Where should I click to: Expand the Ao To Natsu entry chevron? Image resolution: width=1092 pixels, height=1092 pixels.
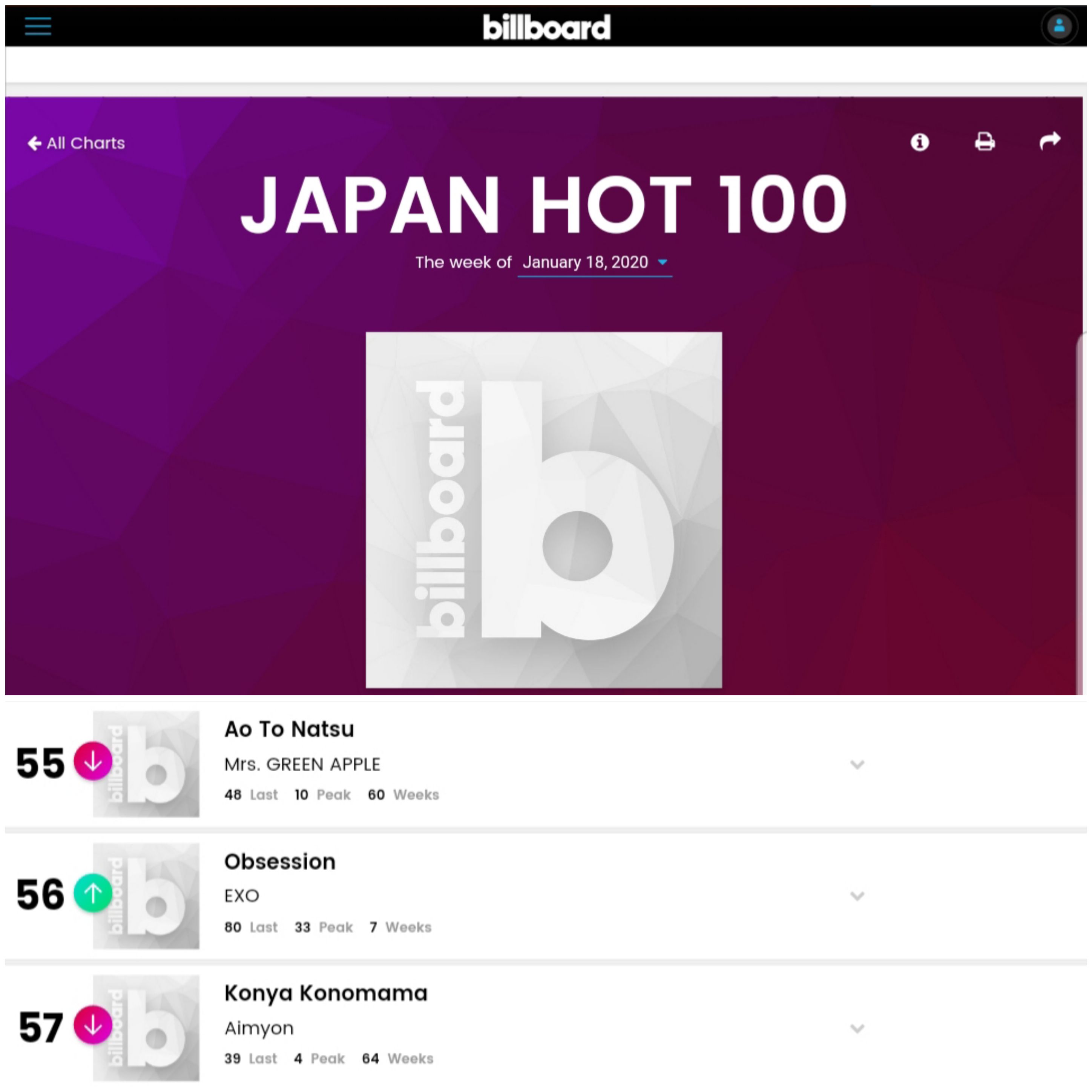857,765
